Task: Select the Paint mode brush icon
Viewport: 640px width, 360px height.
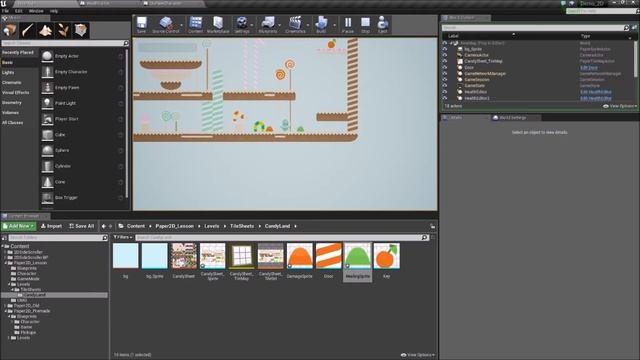Action: (27, 30)
